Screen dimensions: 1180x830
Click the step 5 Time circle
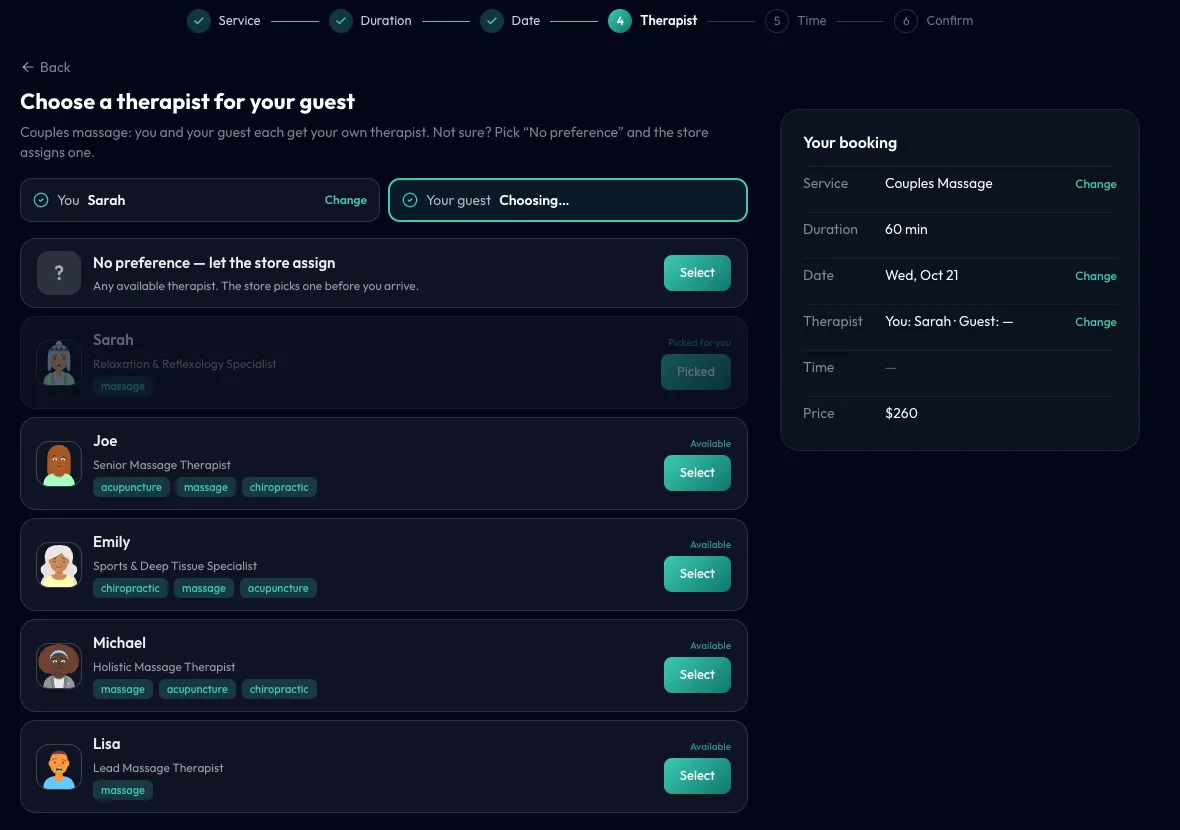tap(777, 21)
